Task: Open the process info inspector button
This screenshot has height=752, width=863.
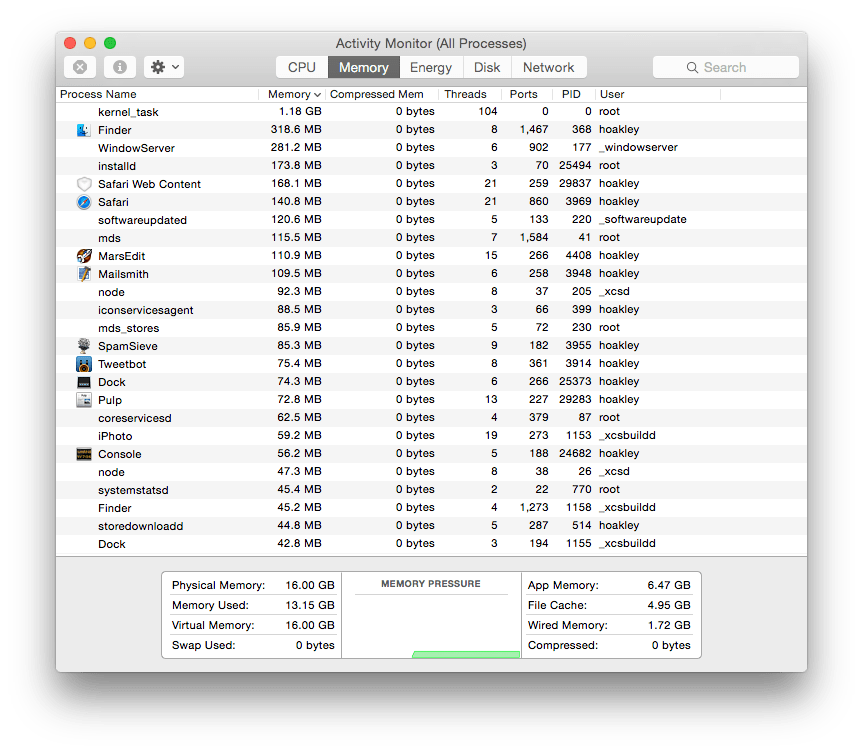Action: point(119,67)
